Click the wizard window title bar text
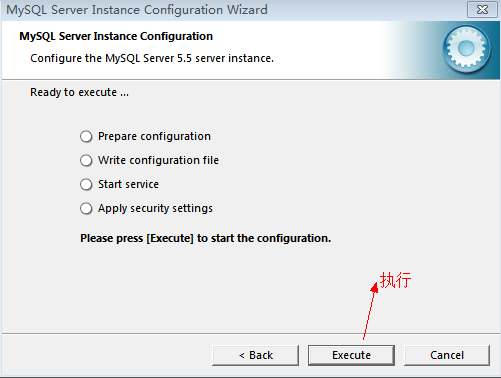 point(137,10)
